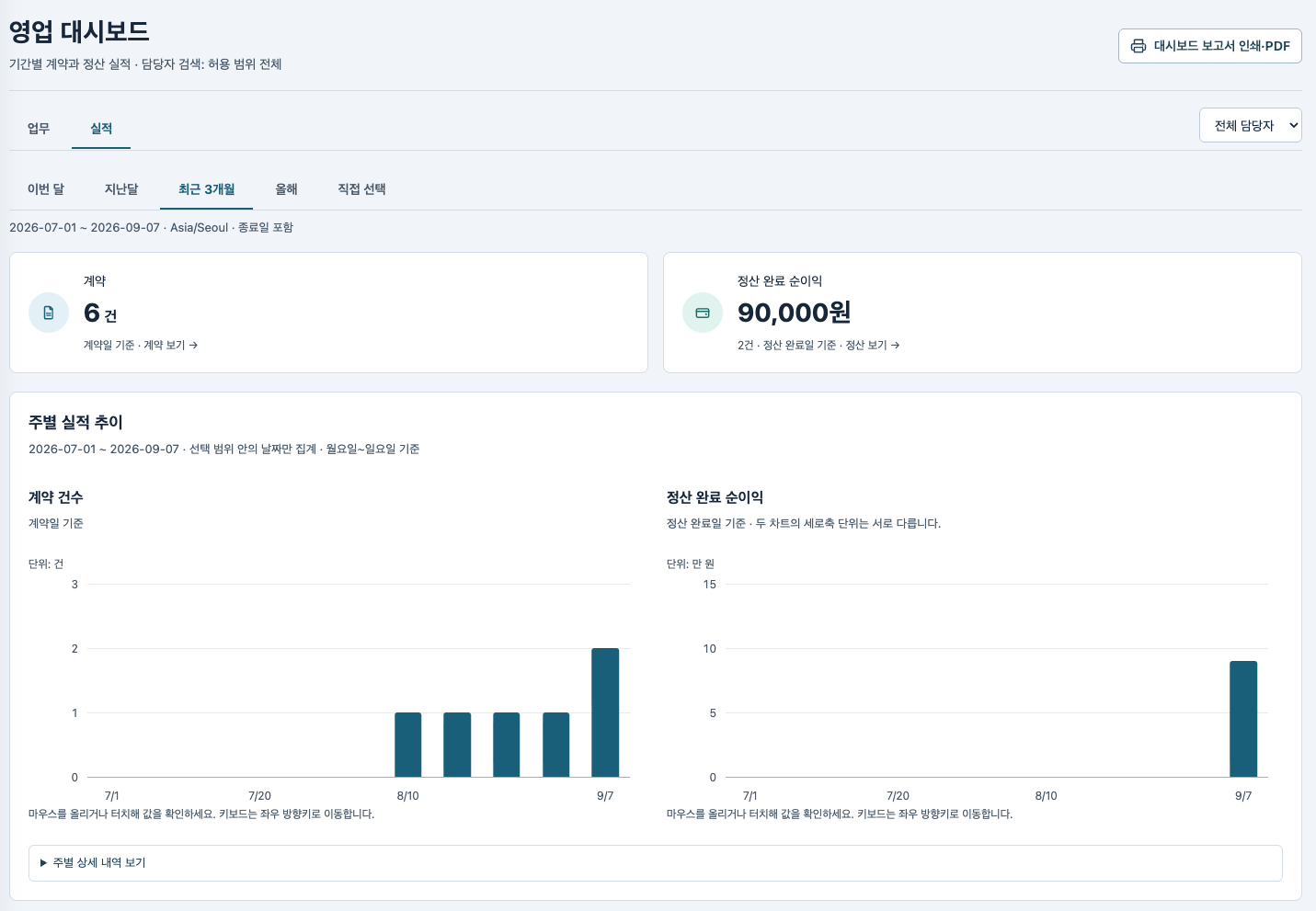The image size is (1316, 911).
Task: Click the 단위: 만 원 label
Action: (x=691, y=564)
